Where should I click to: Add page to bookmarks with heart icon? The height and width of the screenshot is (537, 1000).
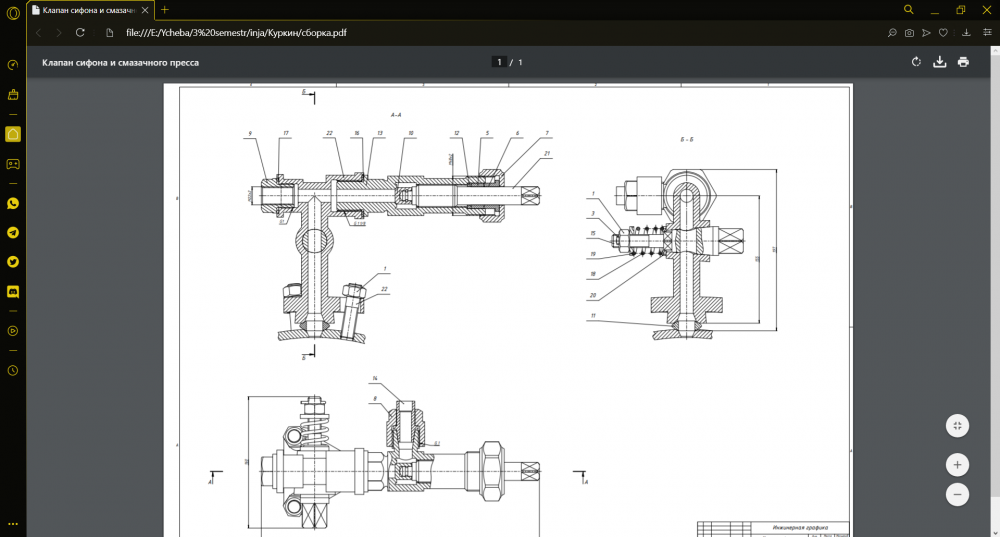[943, 32]
